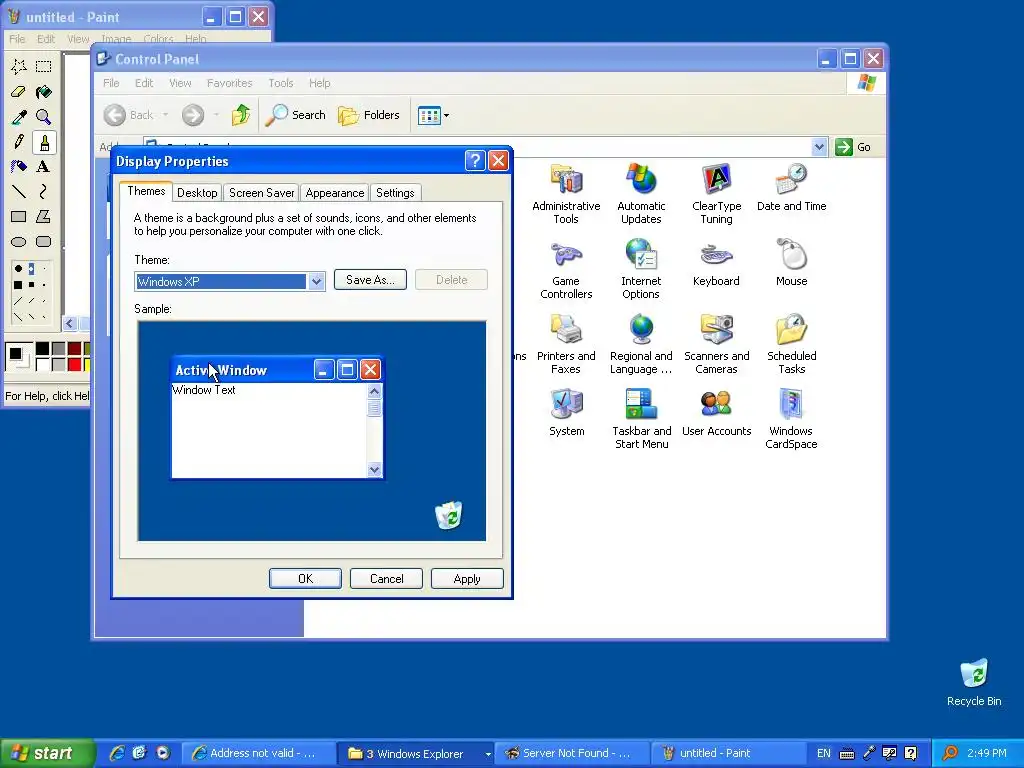Choose the Ellipse tool in Paint
The width and height of the screenshot is (1024, 768).
coord(19,242)
